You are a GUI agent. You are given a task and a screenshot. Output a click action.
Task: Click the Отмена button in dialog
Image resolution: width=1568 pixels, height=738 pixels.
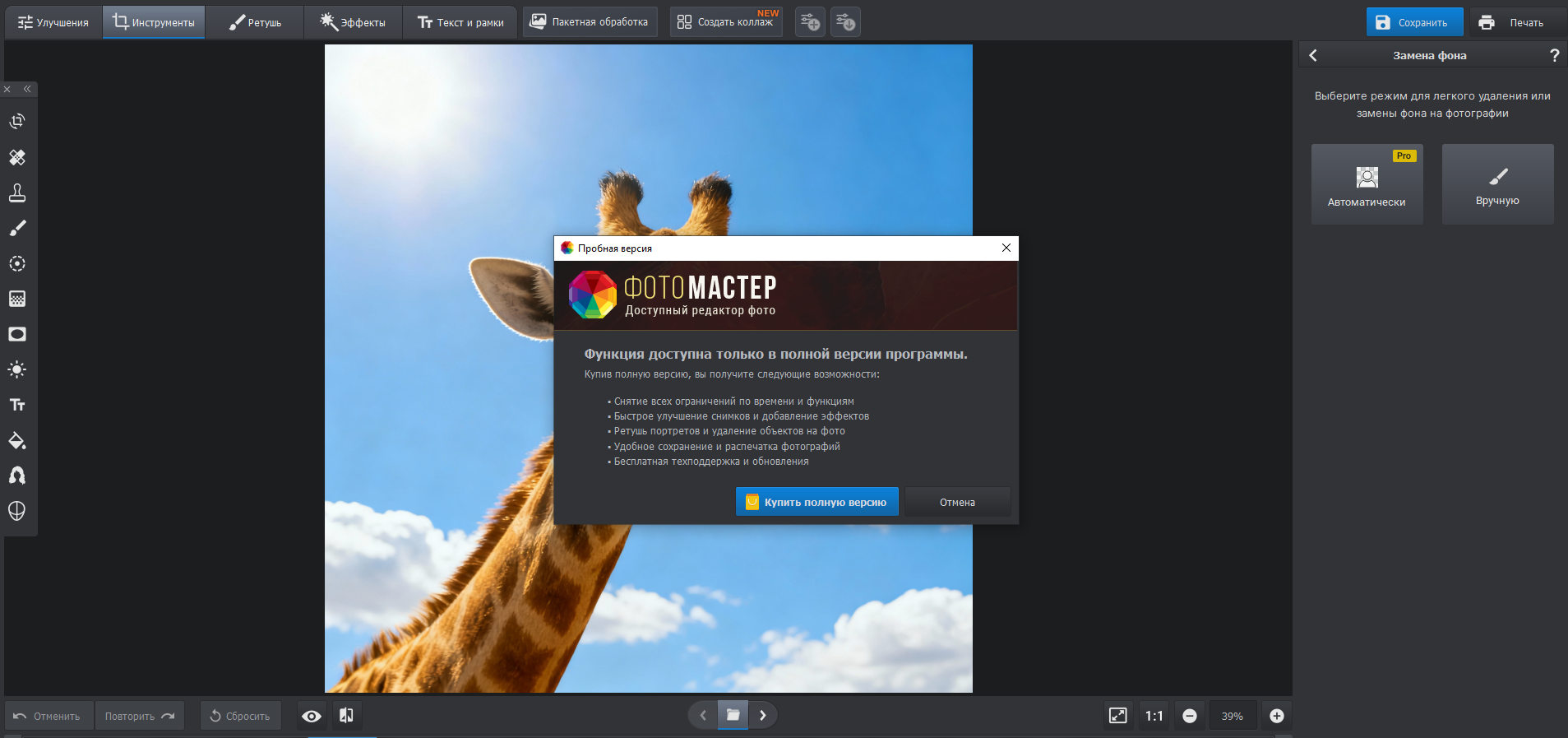[x=957, y=502]
